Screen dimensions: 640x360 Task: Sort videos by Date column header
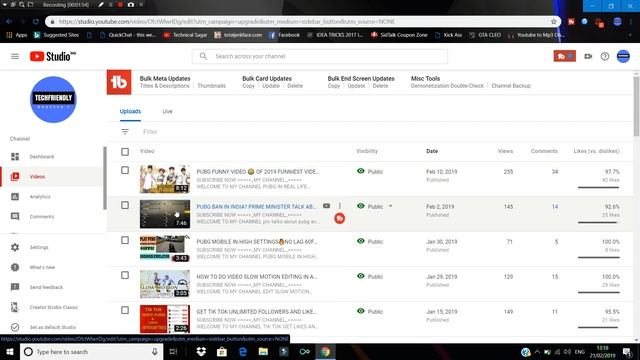click(x=432, y=151)
